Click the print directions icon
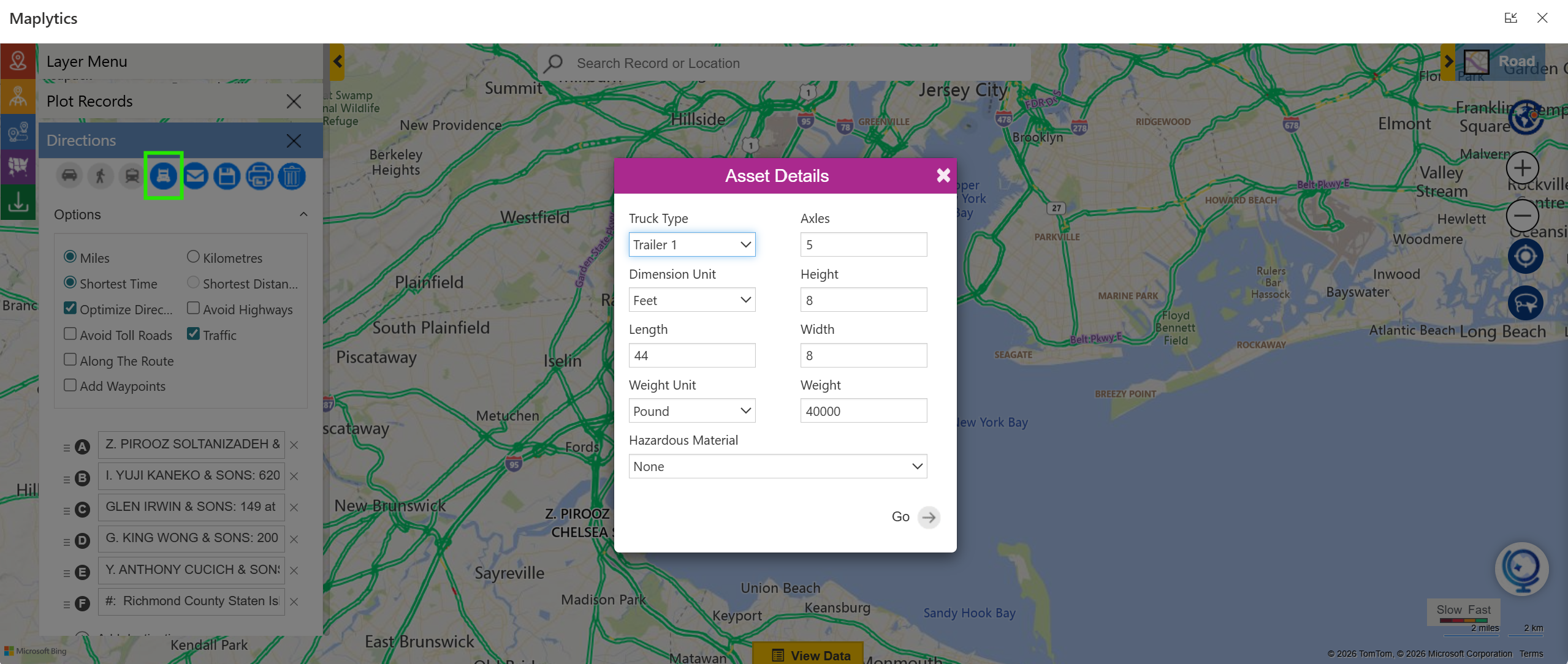The width and height of the screenshot is (1568, 664). (x=259, y=176)
